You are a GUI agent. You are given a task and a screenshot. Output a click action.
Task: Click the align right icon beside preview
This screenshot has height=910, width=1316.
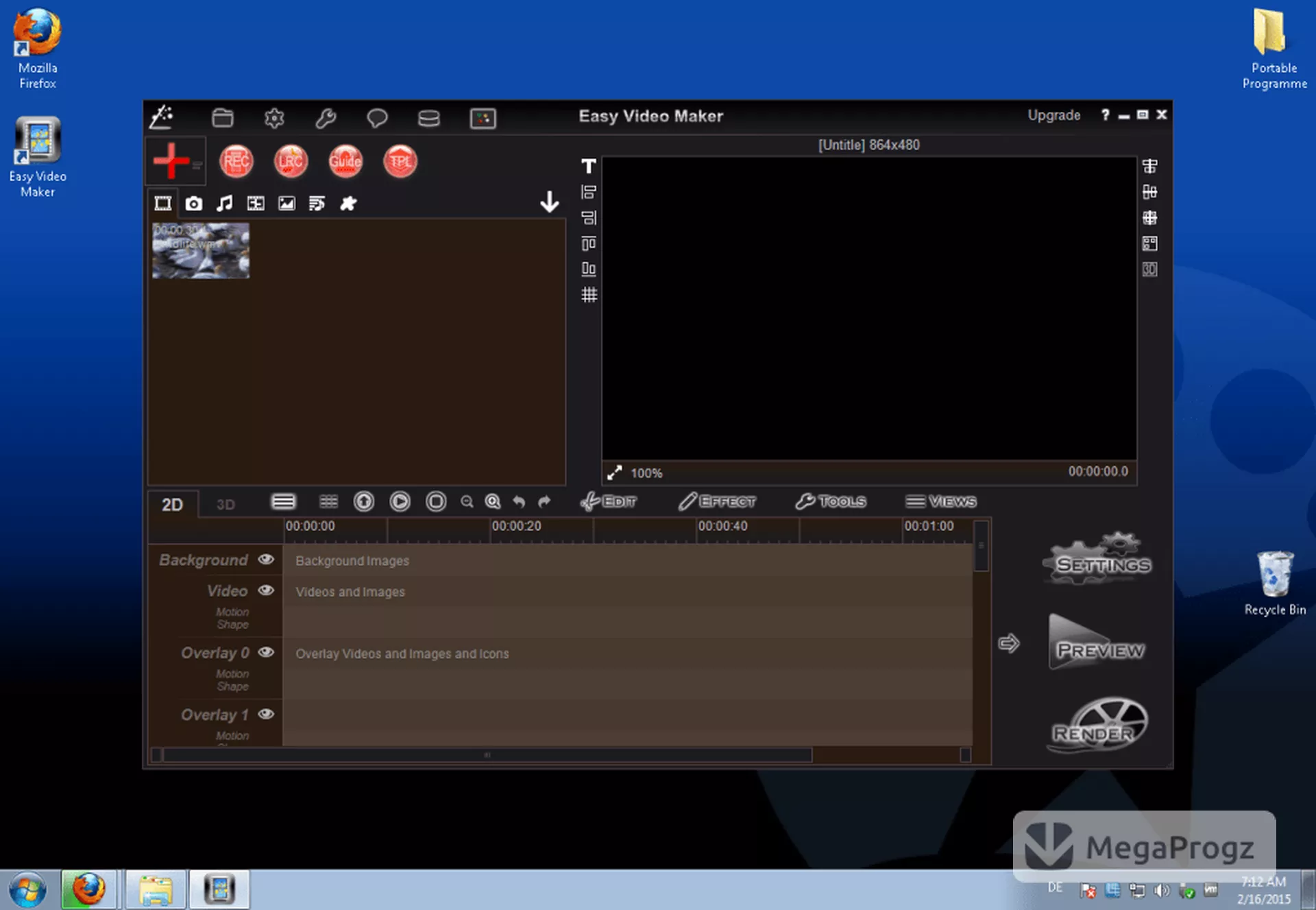click(x=588, y=217)
